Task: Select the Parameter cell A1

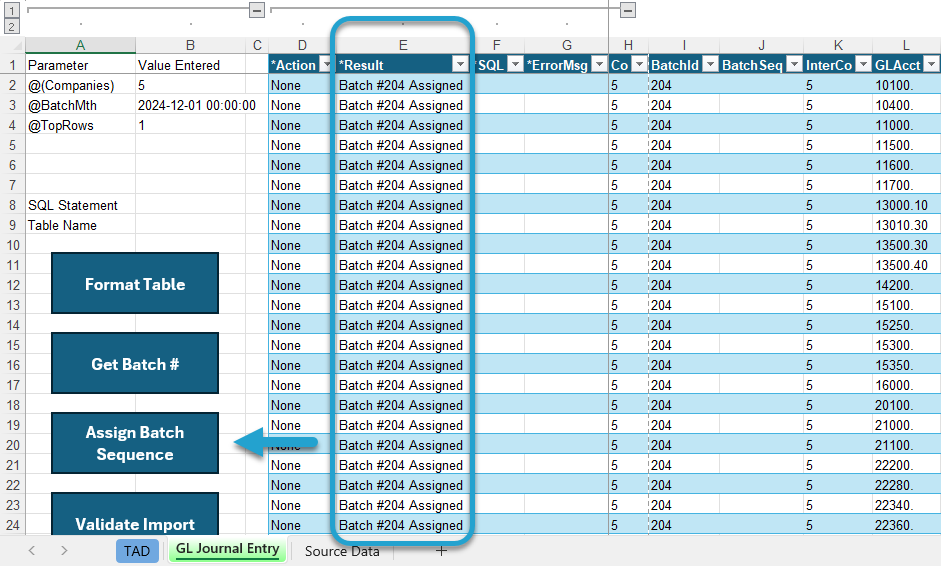Action: point(80,65)
